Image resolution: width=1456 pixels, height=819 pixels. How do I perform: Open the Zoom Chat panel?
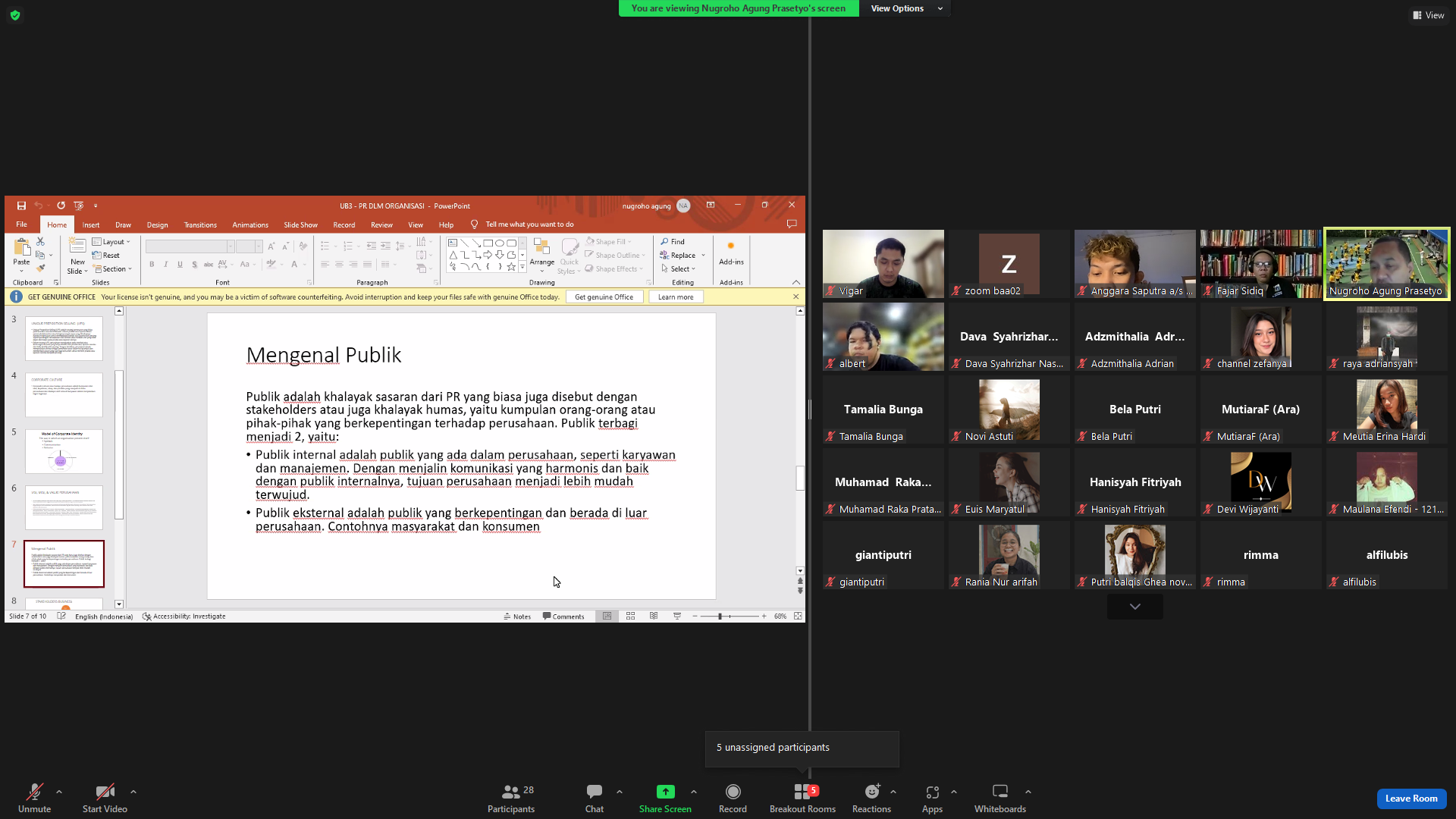595,799
